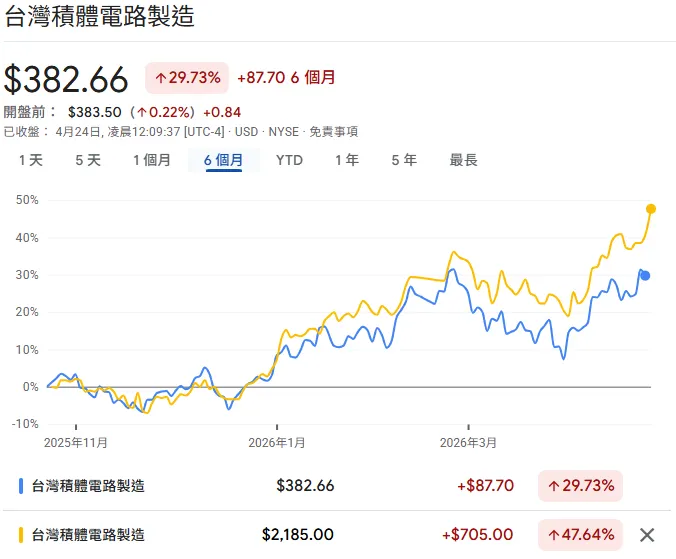Select the 6 個月 range tab
The width and height of the screenshot is (676, 559).
[x=223, y=160]
